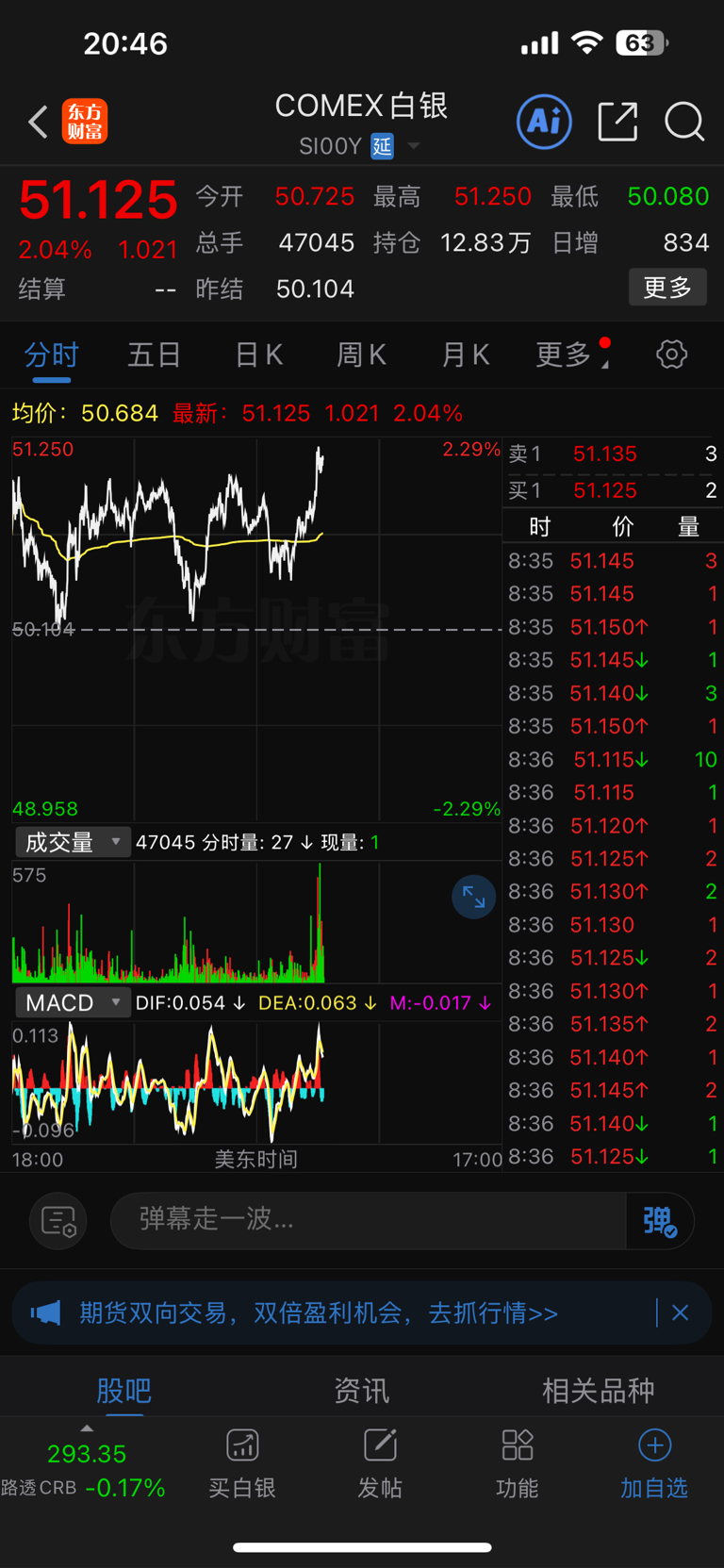Tap the volume bar chart

[256, 923]
